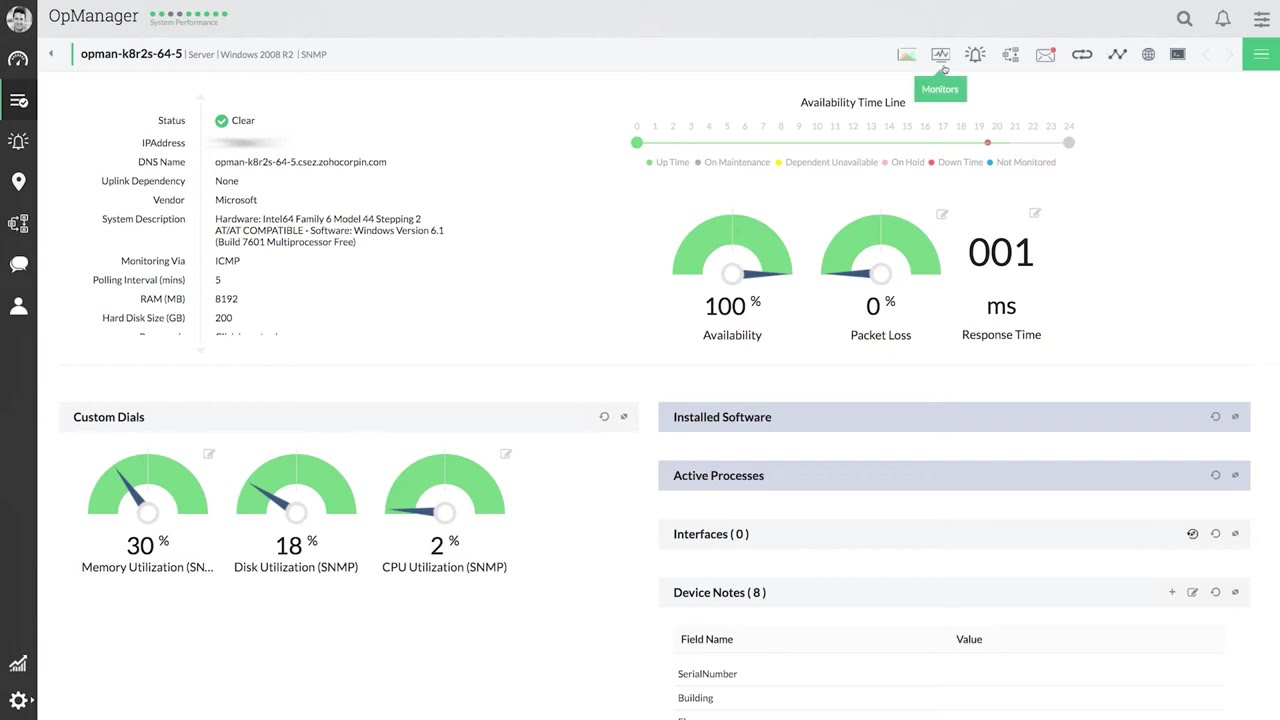
Task: Click the Value column header
Action: pos(969,639)
